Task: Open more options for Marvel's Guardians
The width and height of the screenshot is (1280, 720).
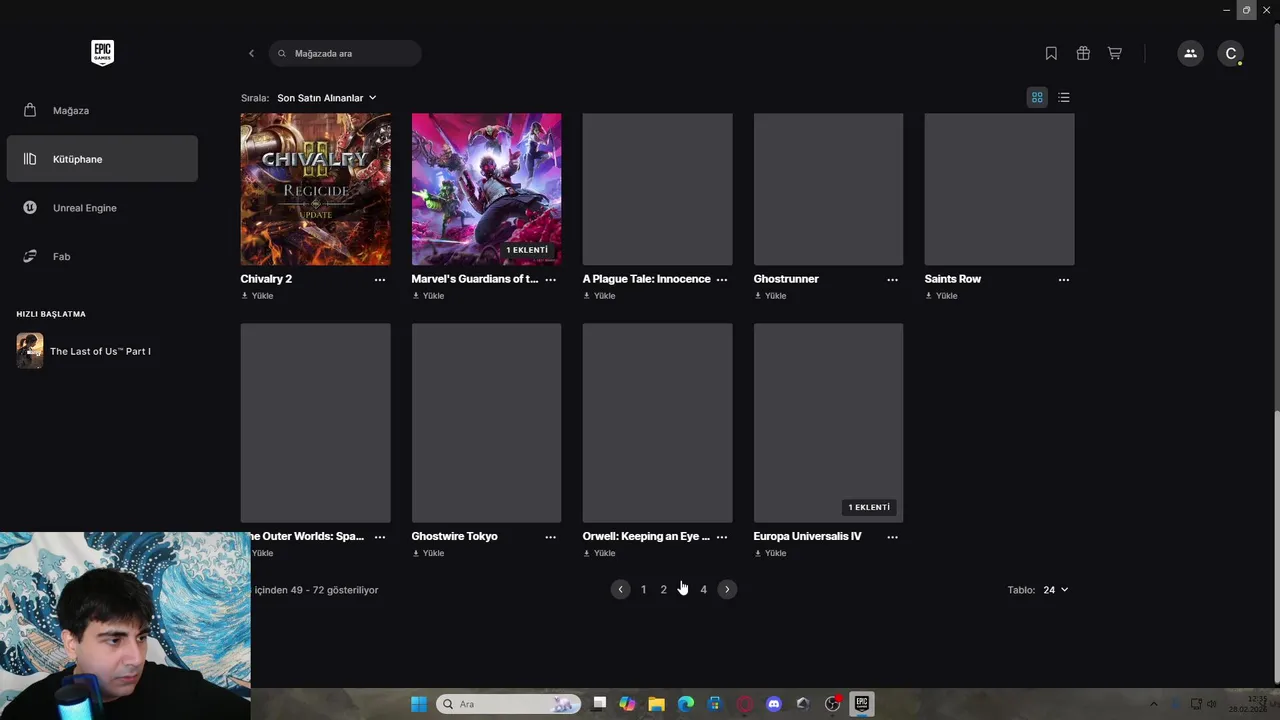Action: (550, 280)
